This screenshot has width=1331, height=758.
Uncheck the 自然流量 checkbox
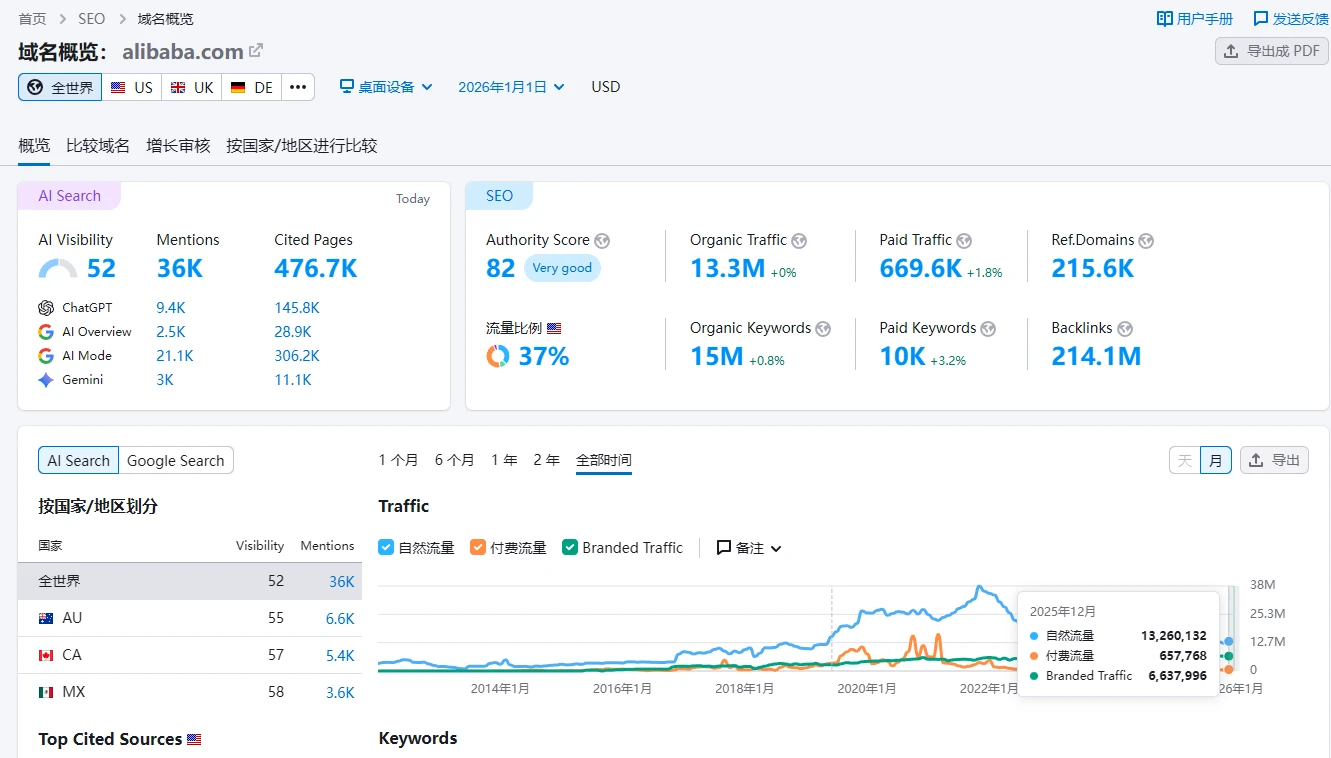click(x=386, y=548)
